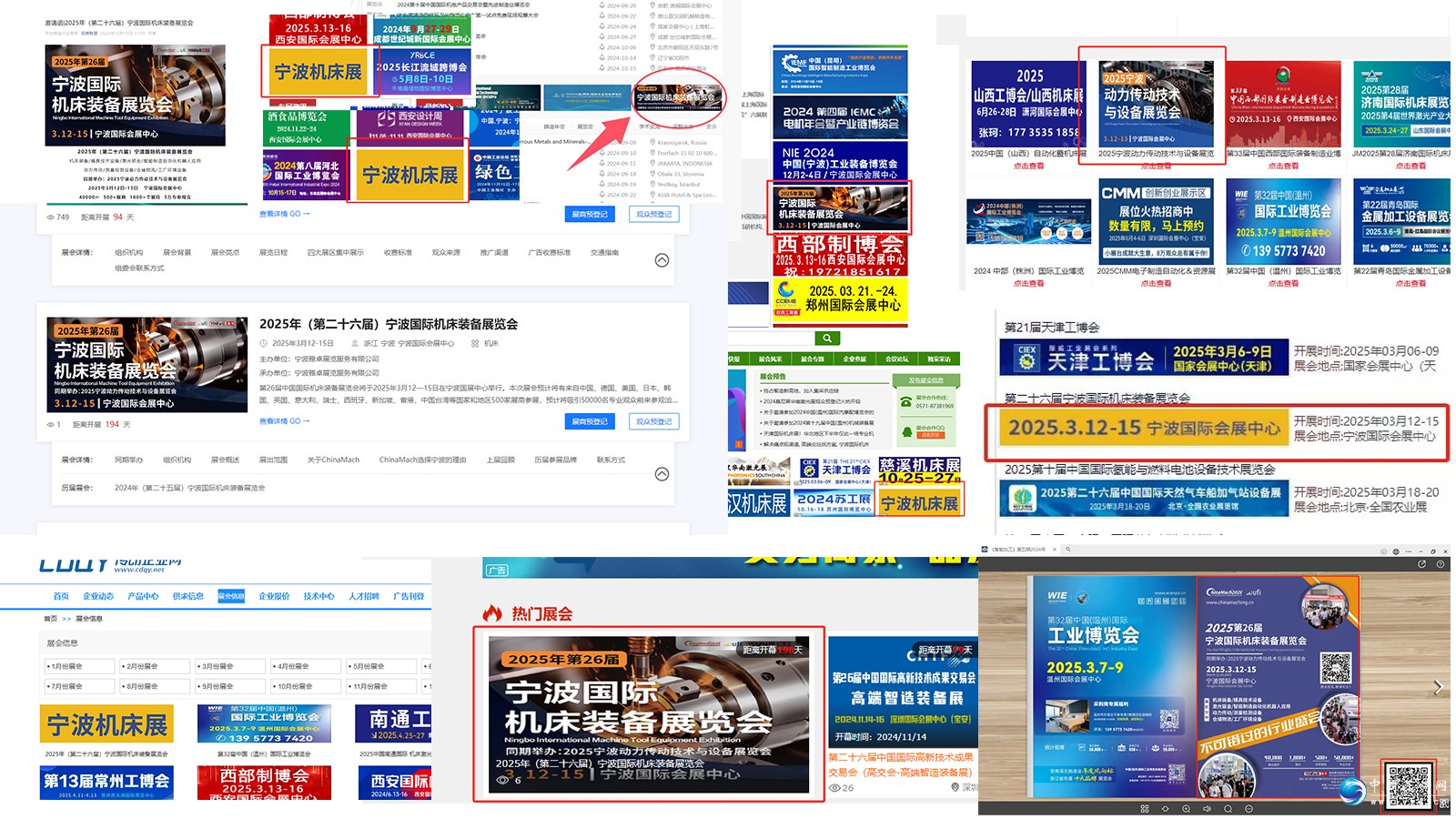Open 第32届温州国际工业博览会 banner on cdqy
This screenshot has width=1456, height=819.
264,724
